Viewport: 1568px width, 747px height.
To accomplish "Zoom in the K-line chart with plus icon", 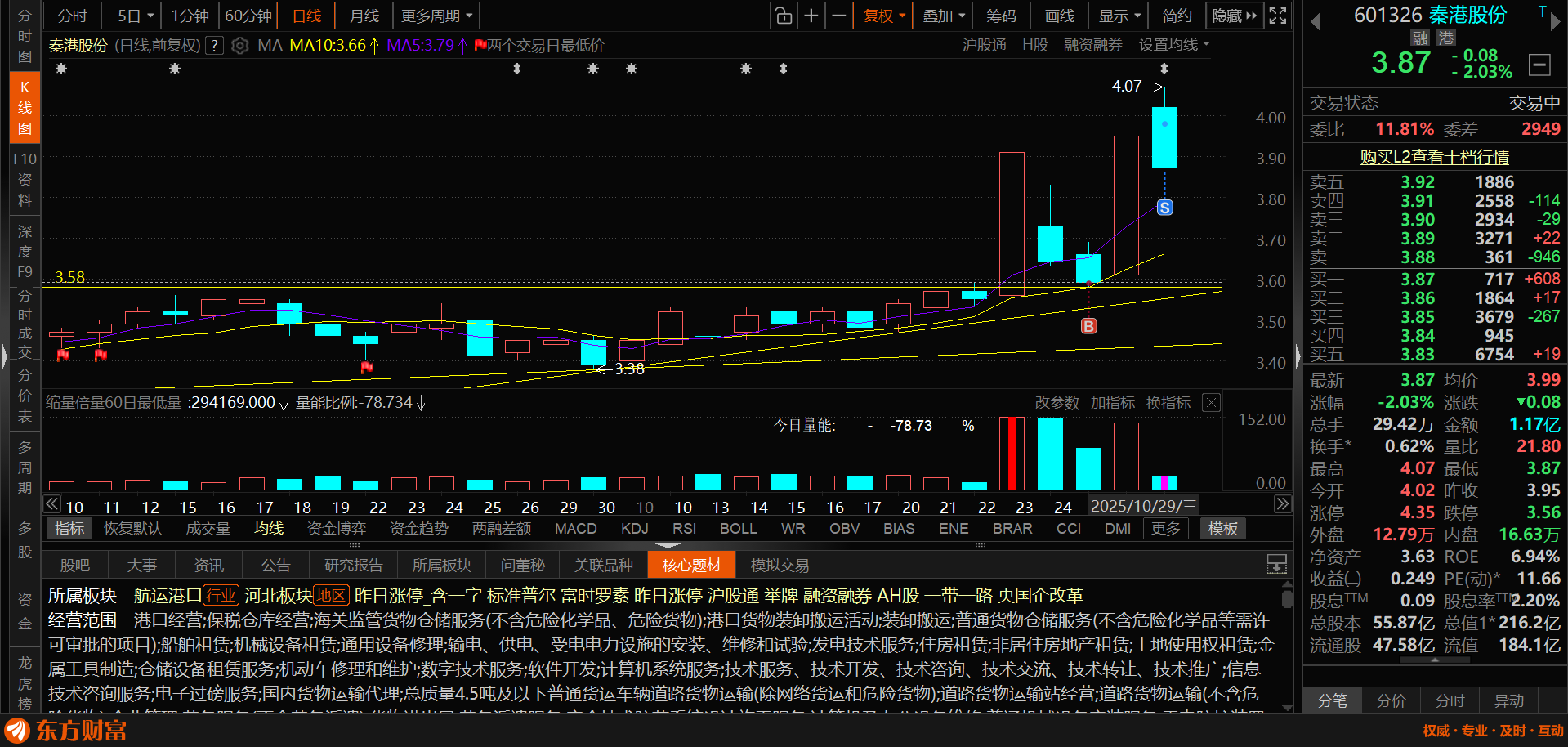I will pyautogui.click(x=811, y=16).
